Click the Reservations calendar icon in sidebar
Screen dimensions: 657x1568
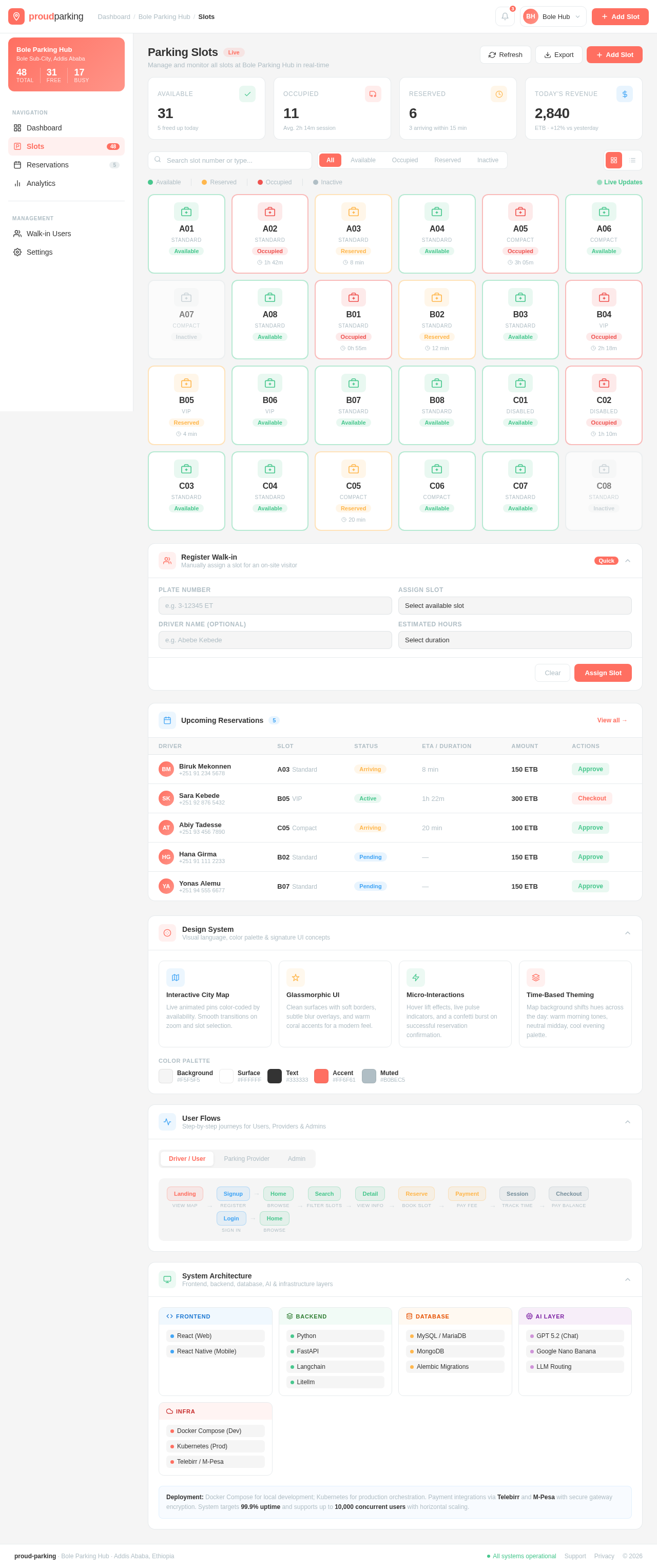point(17,165)
